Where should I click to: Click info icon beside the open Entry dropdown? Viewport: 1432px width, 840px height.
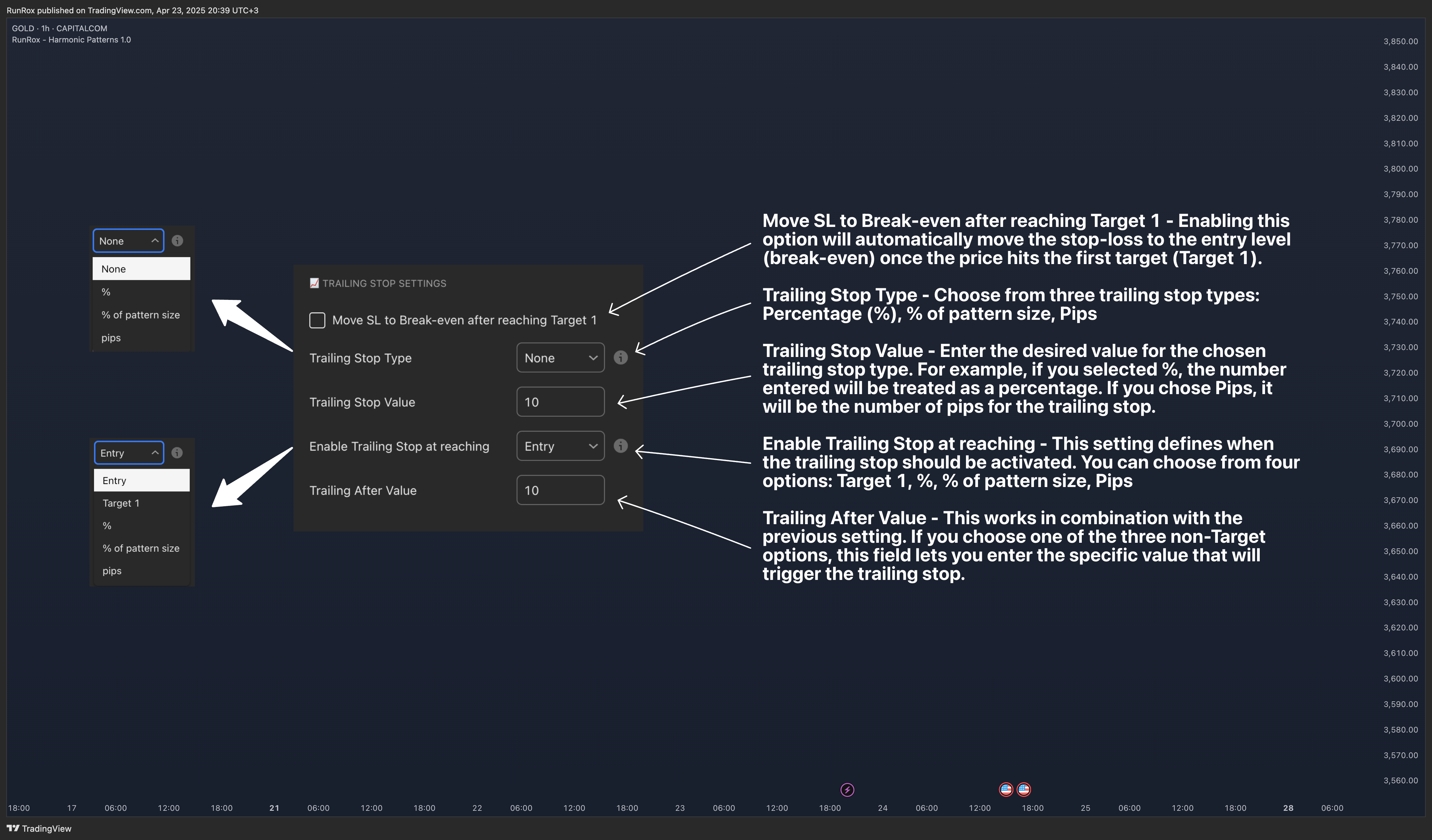pyautogui.click(x=177, y=453)
